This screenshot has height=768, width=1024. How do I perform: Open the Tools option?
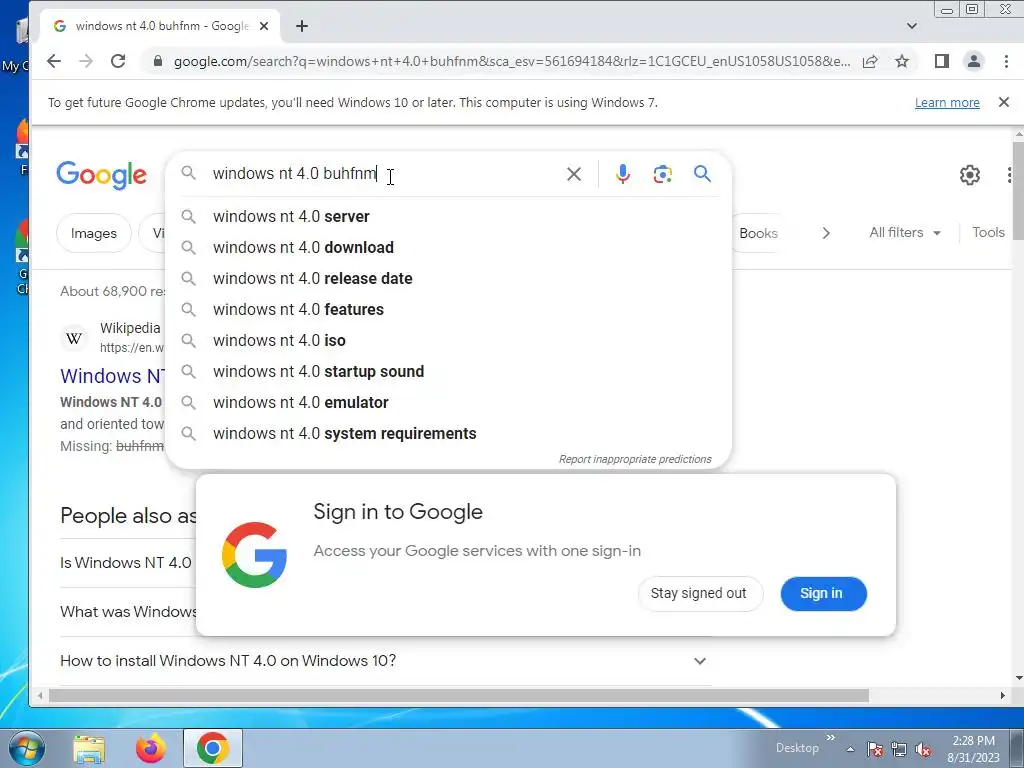tap(988, 232)
